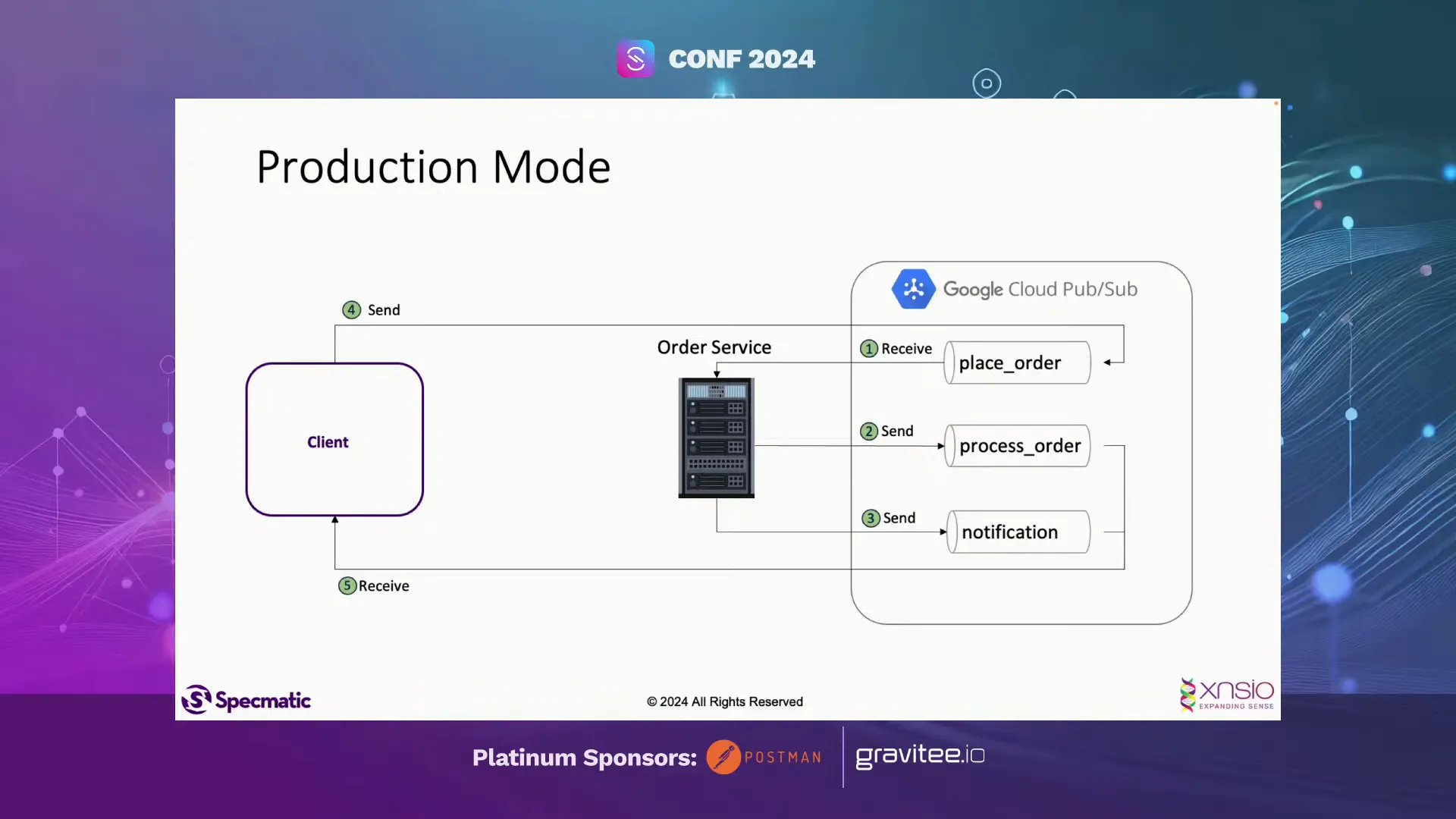Select the process_order topic

coord(1017,446)
